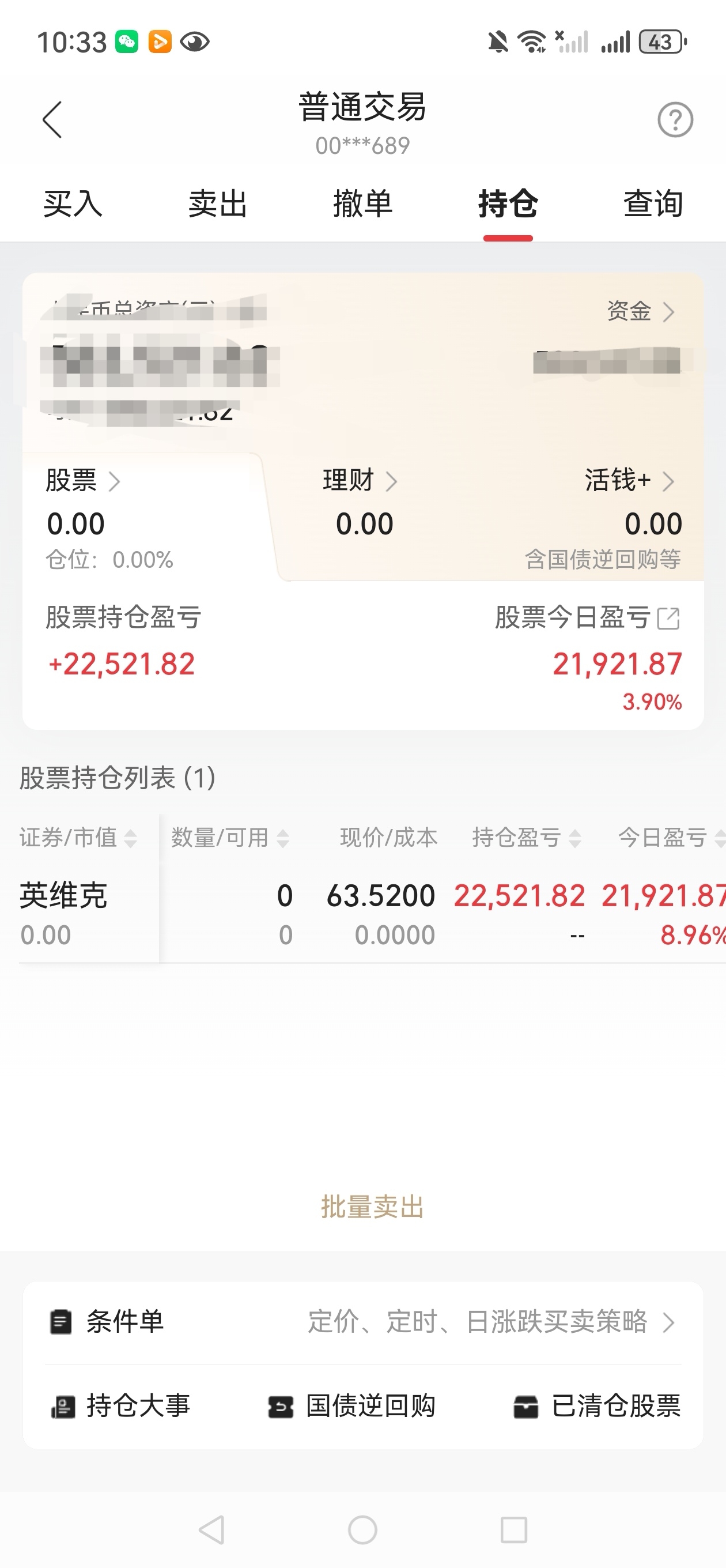This screenshot has height=1568, width=726.
Task: Switch to 买入 tab
Action: point(73,203)
